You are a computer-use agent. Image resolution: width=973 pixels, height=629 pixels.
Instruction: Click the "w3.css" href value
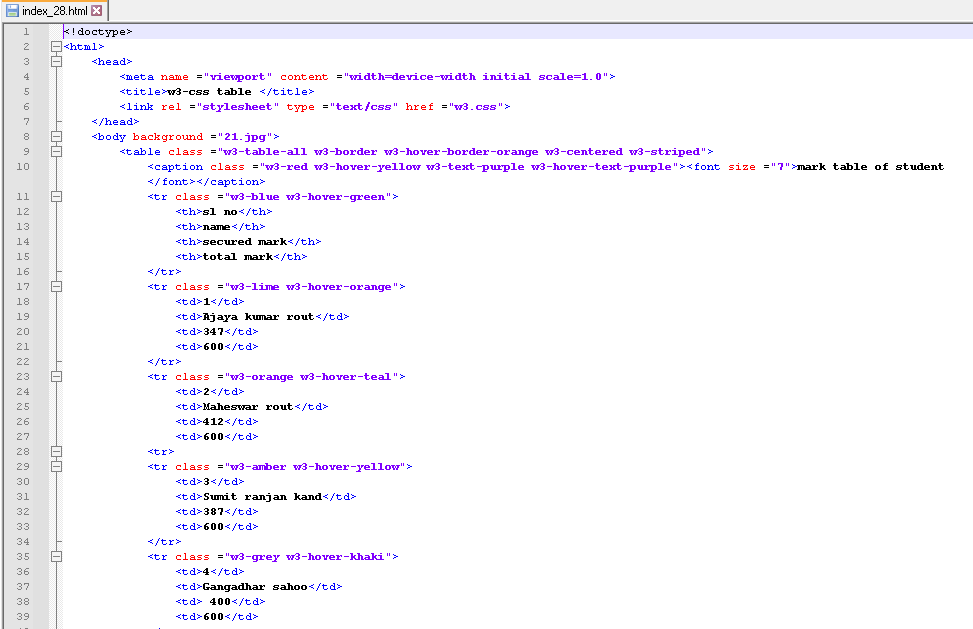[476, 107]
